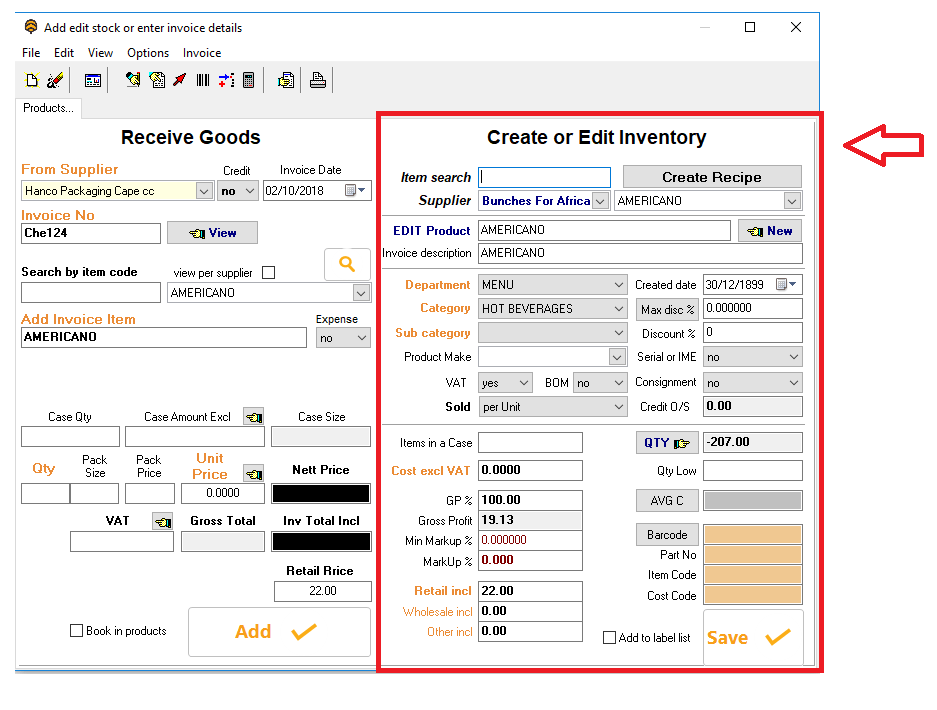Image resolution: width=937 pixels, height=710 pixels.
Task: Check the Add to label list box
Action: 610,638
